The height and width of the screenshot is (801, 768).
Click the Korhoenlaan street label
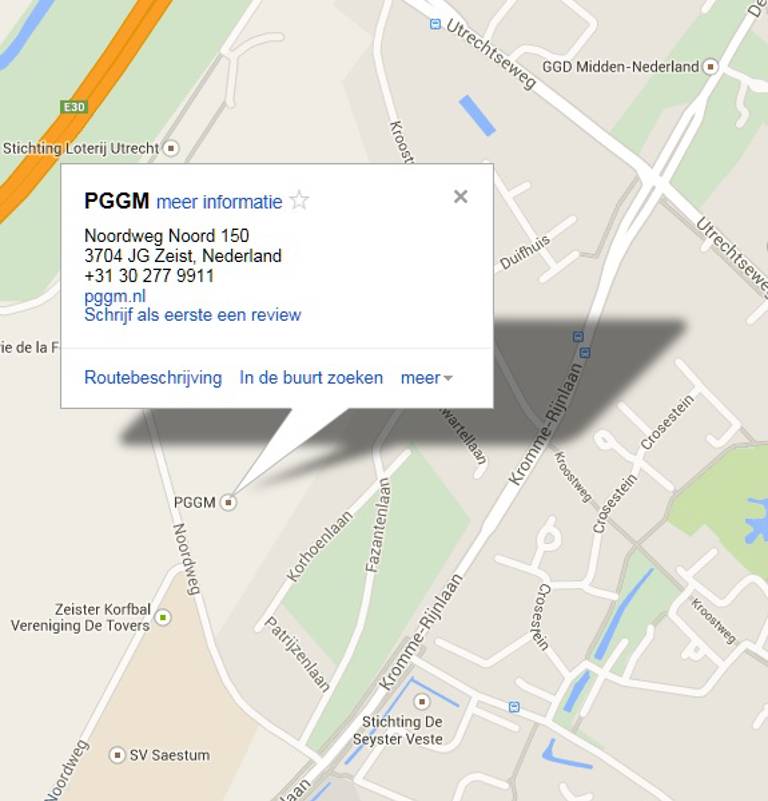[x=320, y=546]
